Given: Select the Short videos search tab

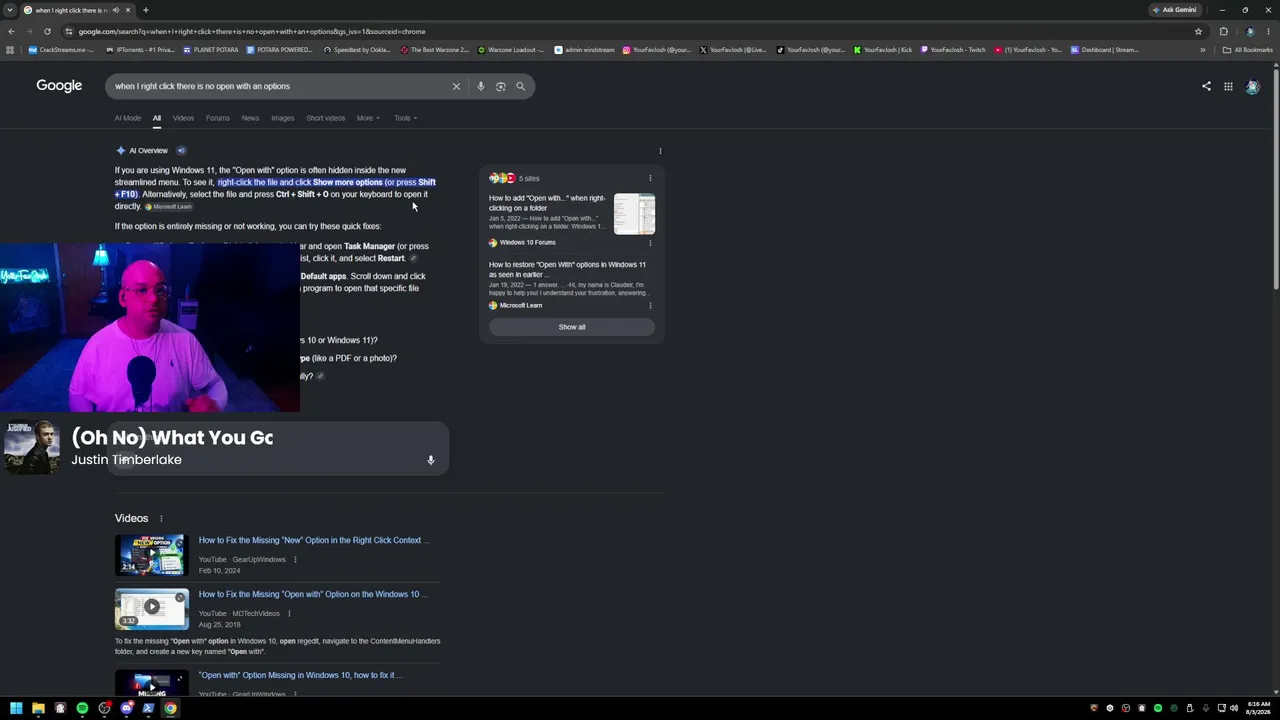Looking at the screenshot, I should click(326, 118).
